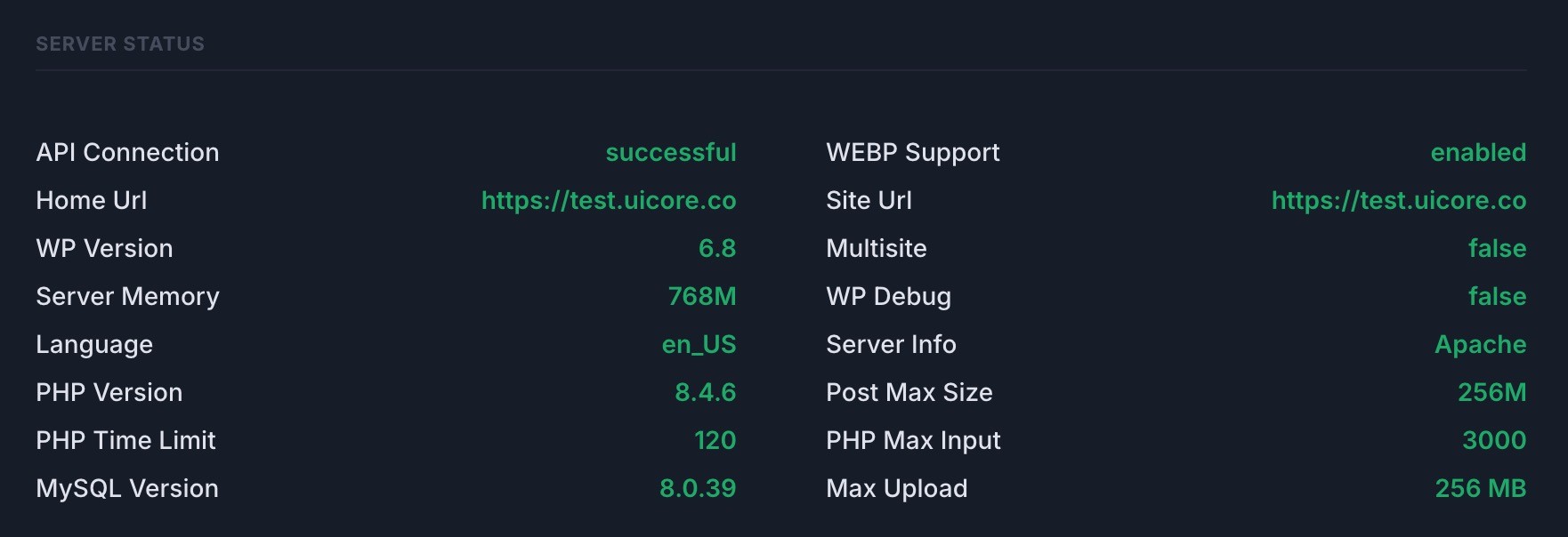This screenshot has width=1568, height=537.
Task: Select the WP Debug false value
Action: coord(1498,296)
